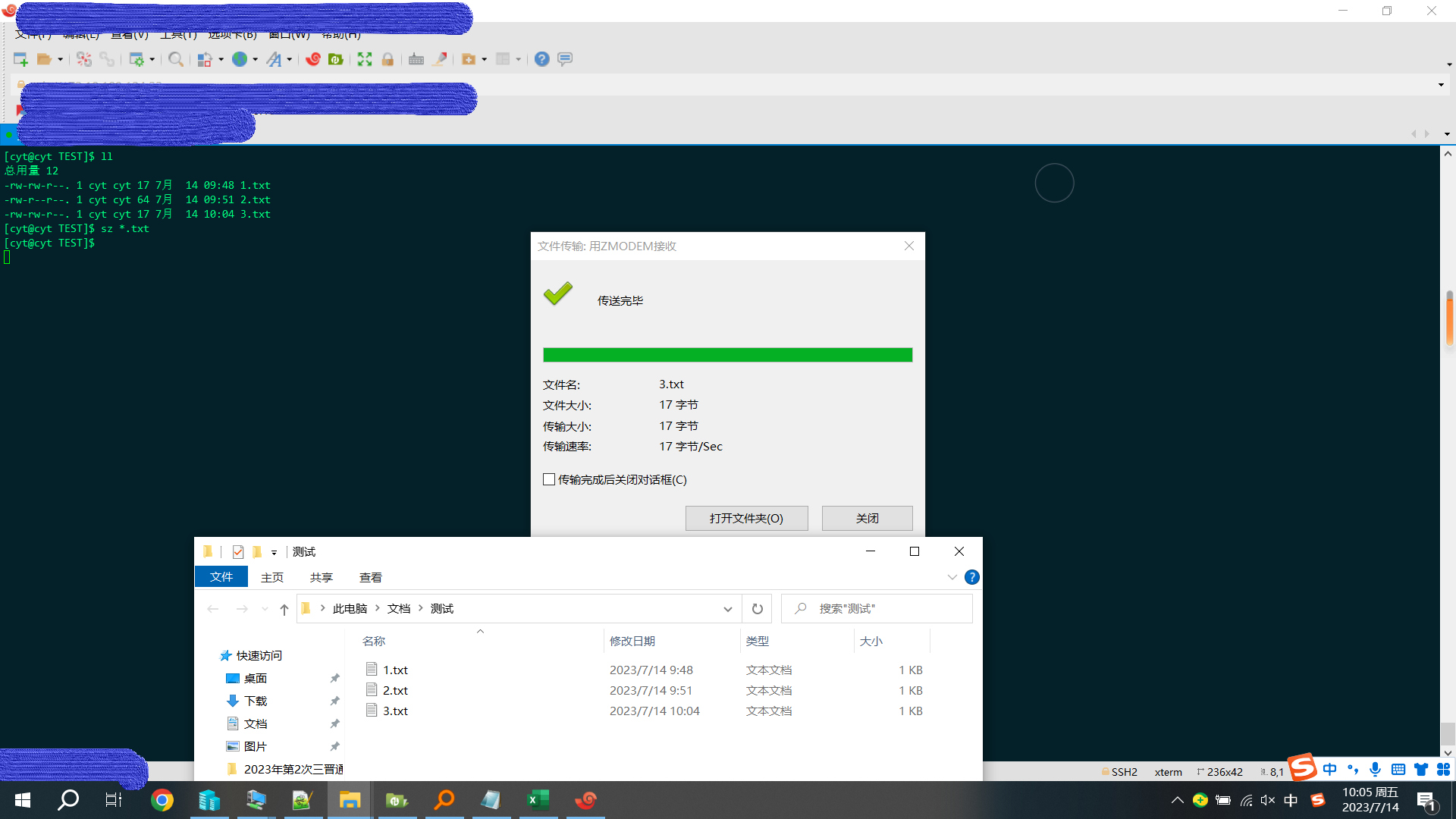Click the globe icon in the toolbar

240,59
